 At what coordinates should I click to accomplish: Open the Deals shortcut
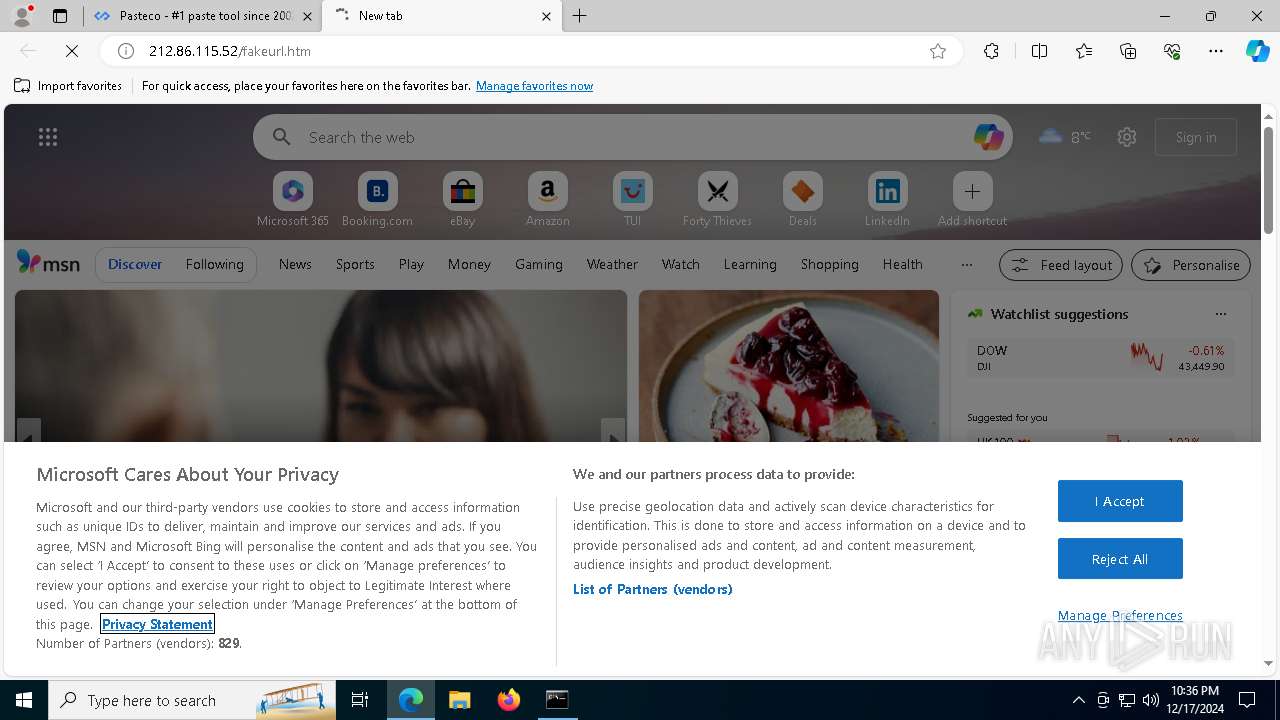[802, 200]
